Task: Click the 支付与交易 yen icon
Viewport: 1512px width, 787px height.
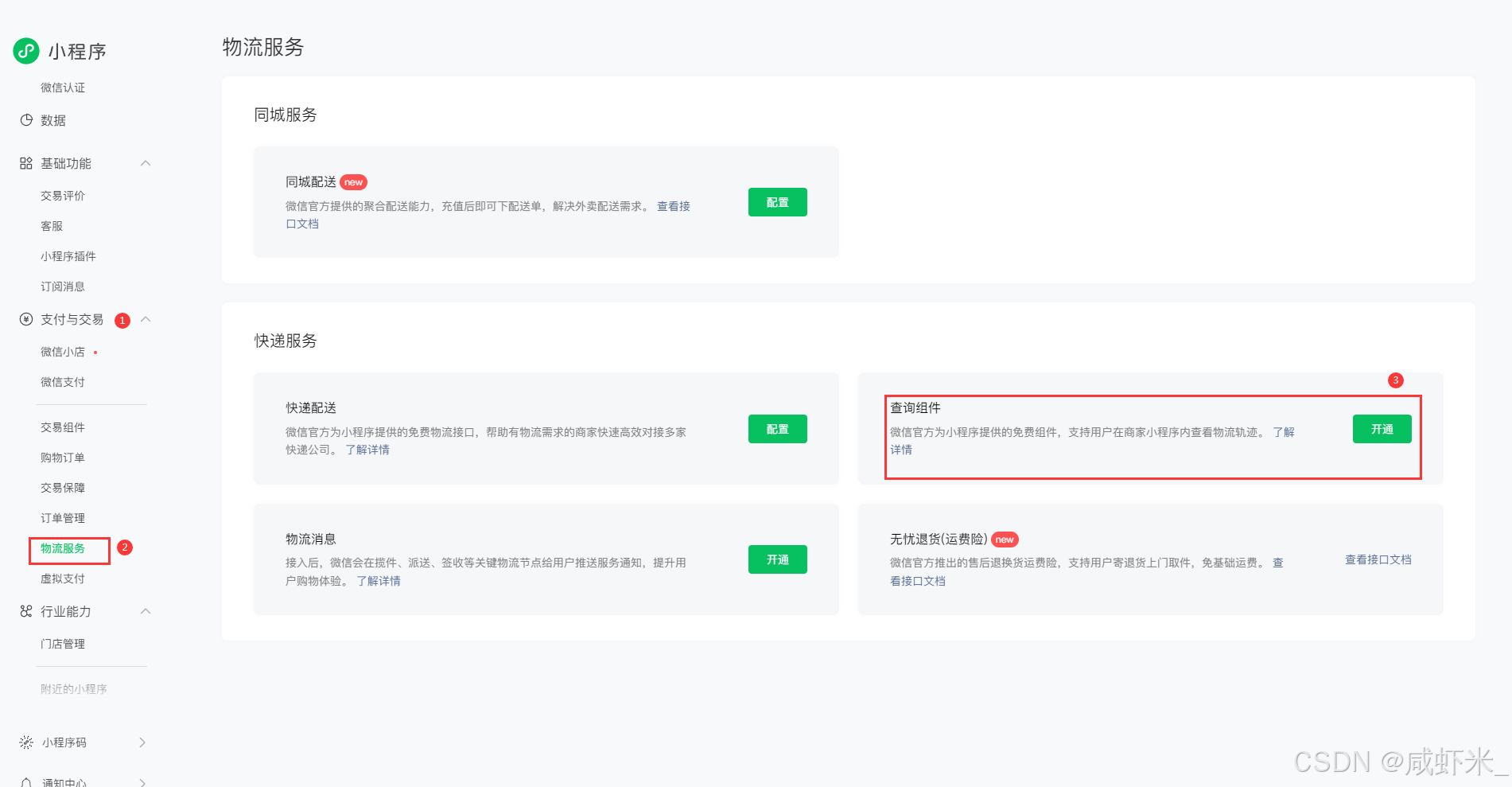Action: click(x=26, y=319)
